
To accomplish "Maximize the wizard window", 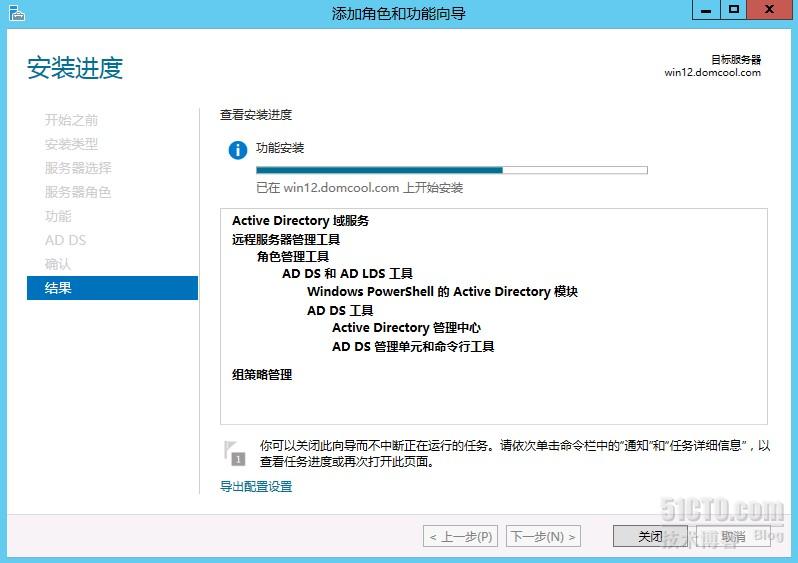I will pos(733,10).
